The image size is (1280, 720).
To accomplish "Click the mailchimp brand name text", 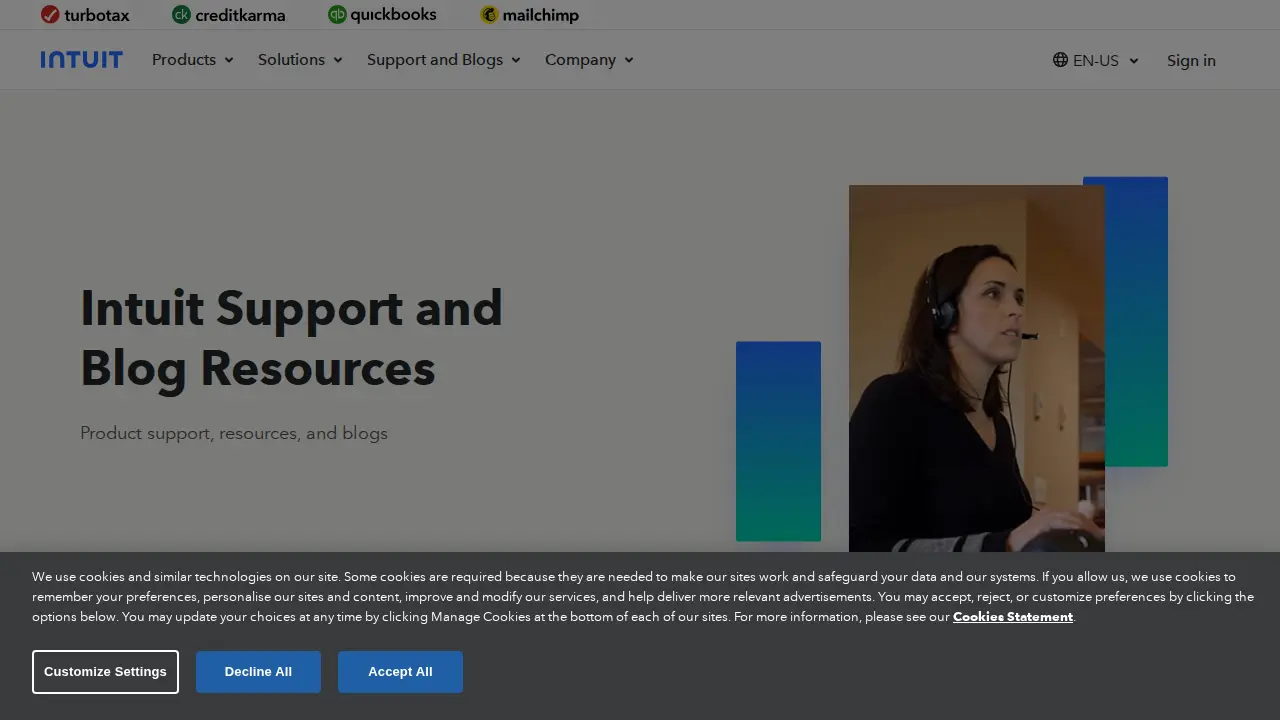I will click(x=541, y=15).
